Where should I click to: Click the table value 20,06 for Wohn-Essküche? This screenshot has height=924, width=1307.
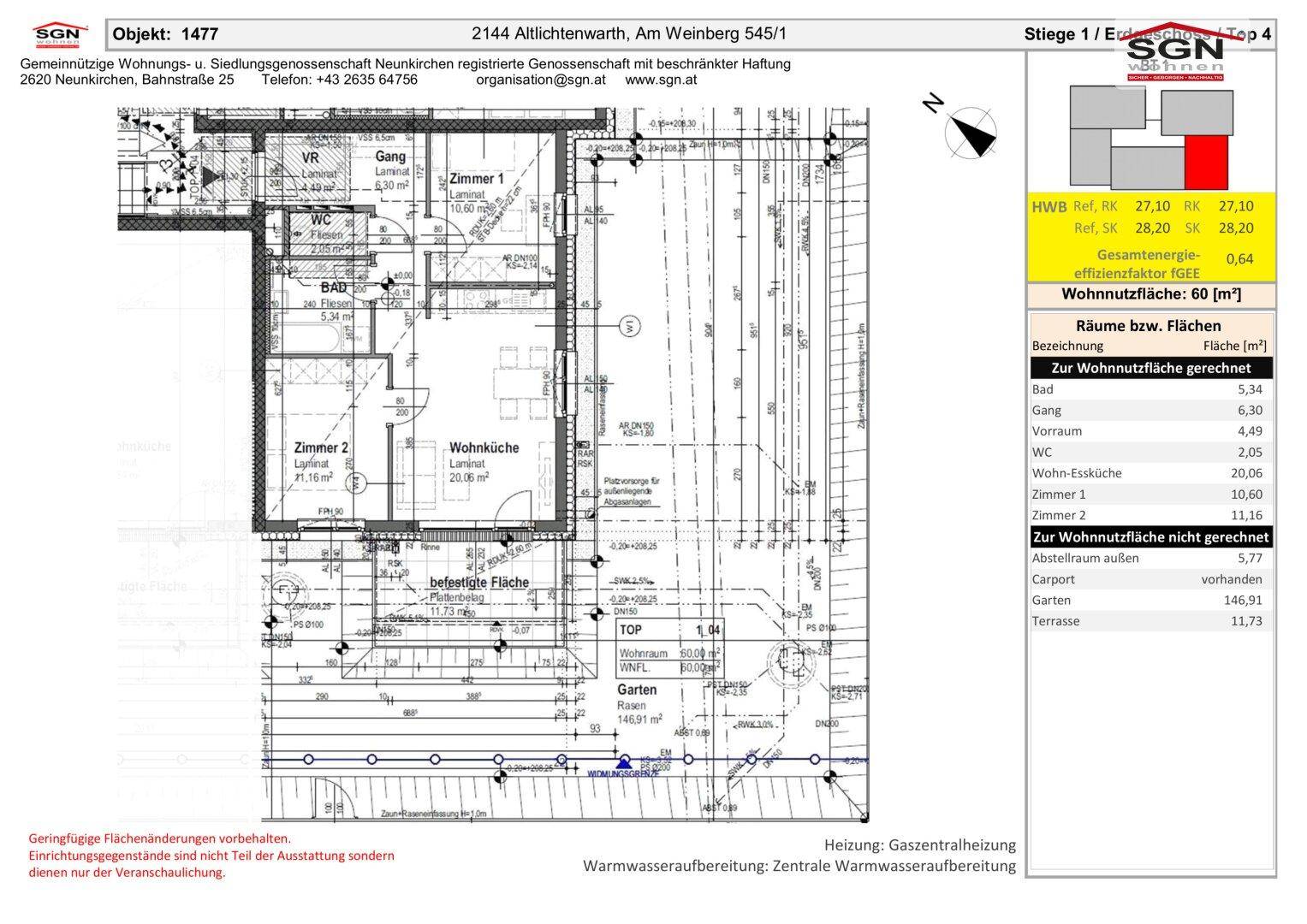[1245, 473]
